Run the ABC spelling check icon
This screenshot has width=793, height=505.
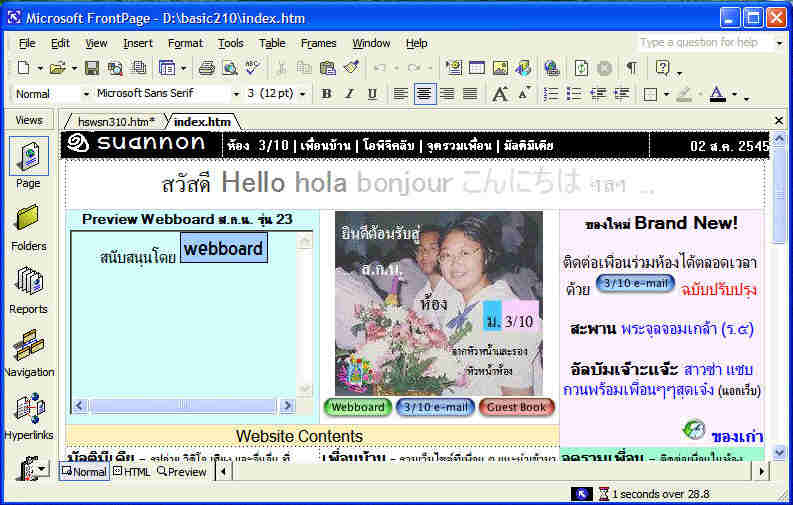(x=252, y=68)
